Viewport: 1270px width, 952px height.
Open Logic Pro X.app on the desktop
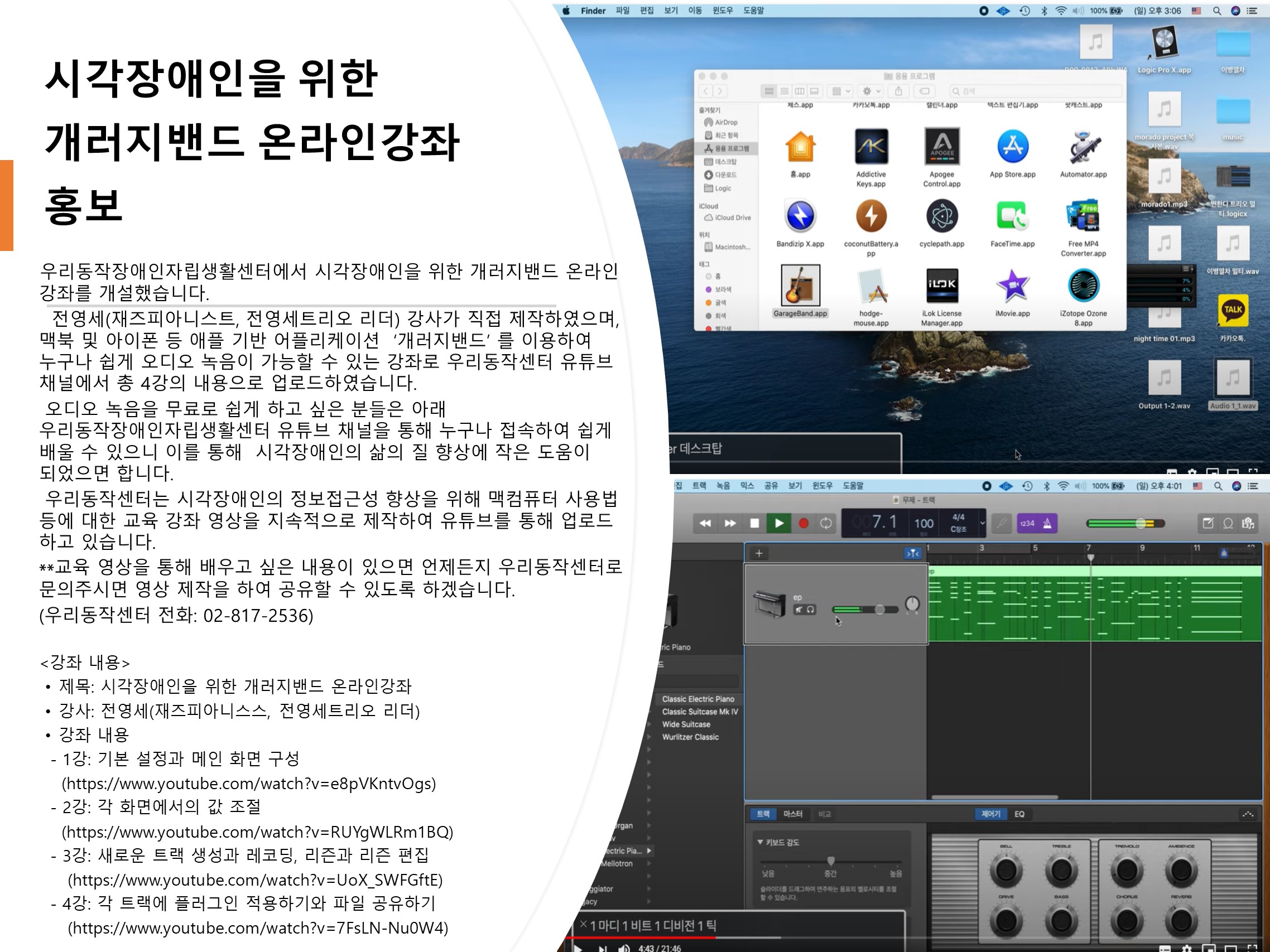point(1165,42)
